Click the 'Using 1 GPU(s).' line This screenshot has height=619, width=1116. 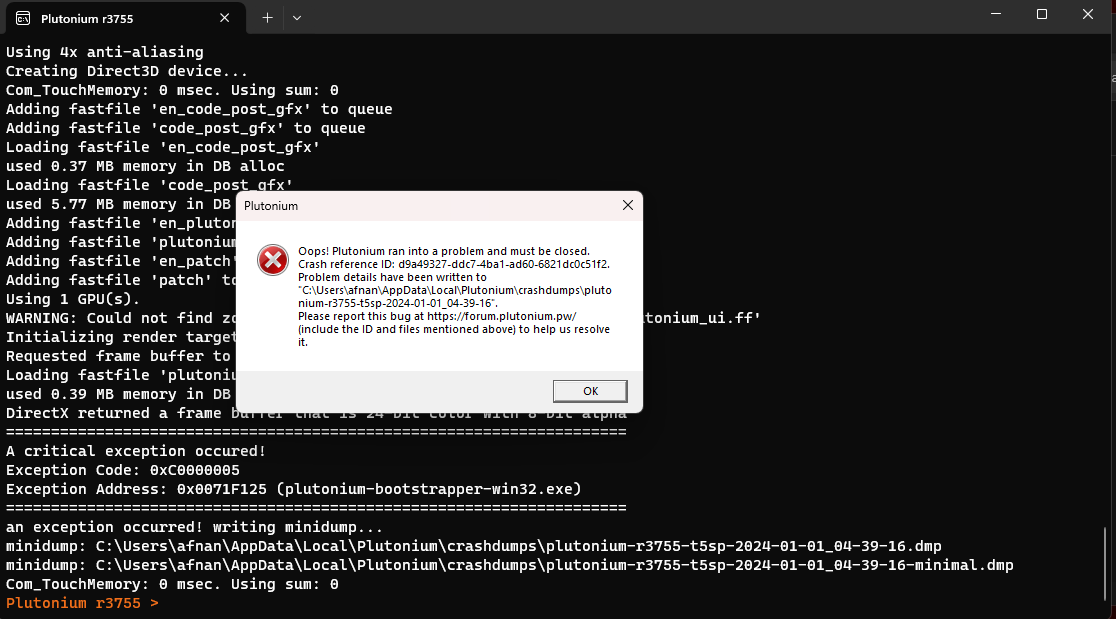click(x=73, y=300)
